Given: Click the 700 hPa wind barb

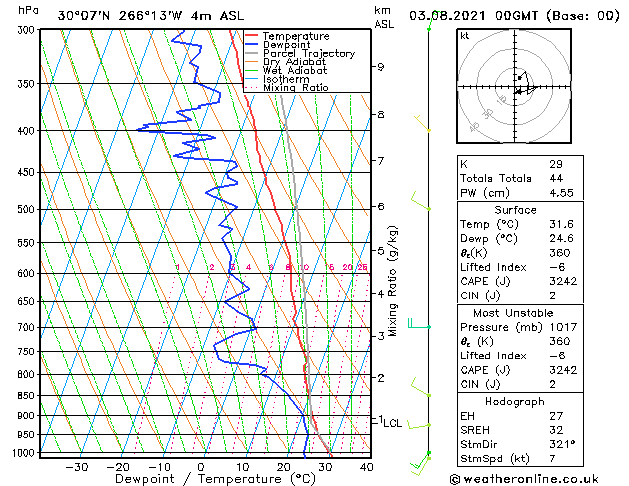Looking at the screenshot, I should (419, 323).
